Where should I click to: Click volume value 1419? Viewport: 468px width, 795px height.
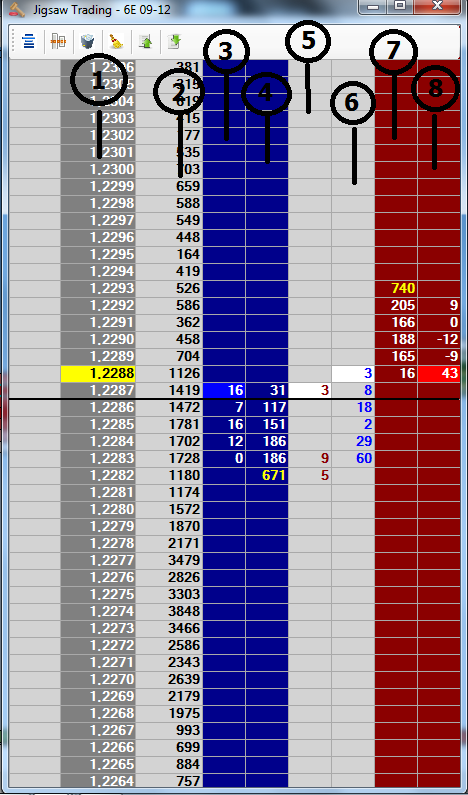[169, 390]
